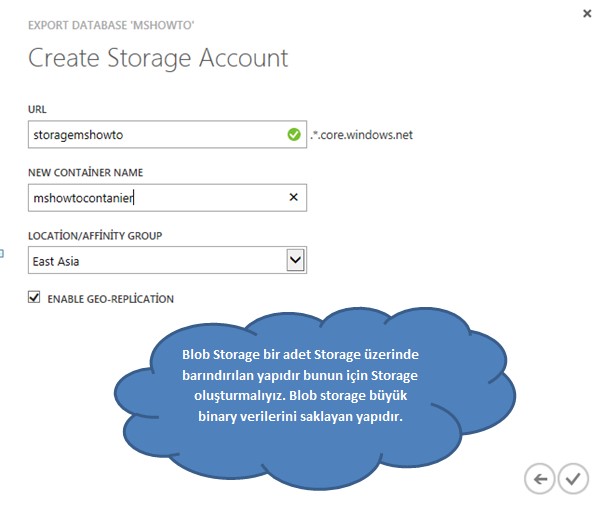Click the green URL validation checkmark

[x=294, y=134]
